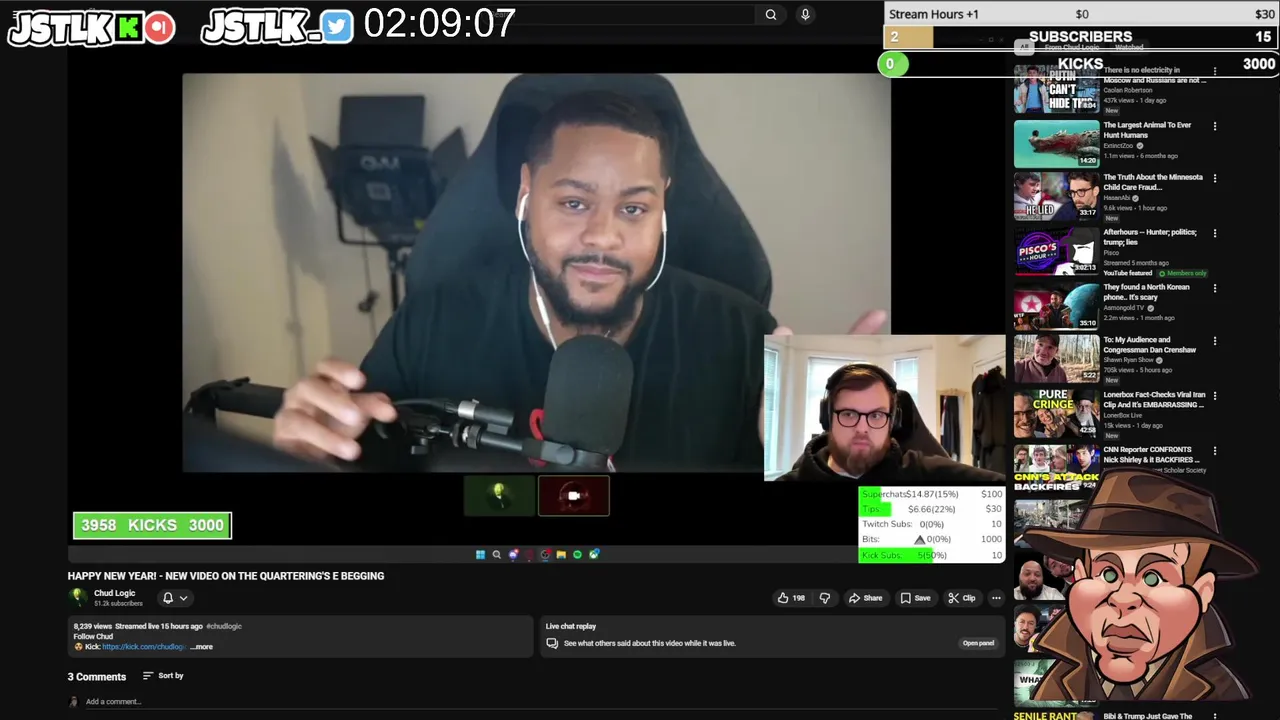Viewport: 1280px width, 720px height.
Task: Open options menu for CNN Reporter video
Action: point(1215,451)
